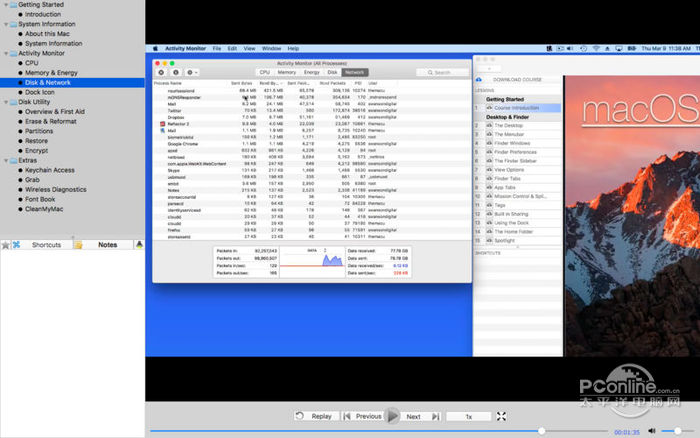This screenshot has width=700, height=438.
Task: Enter fullscreen with the expand arrows icon
Action: [501, 416]
